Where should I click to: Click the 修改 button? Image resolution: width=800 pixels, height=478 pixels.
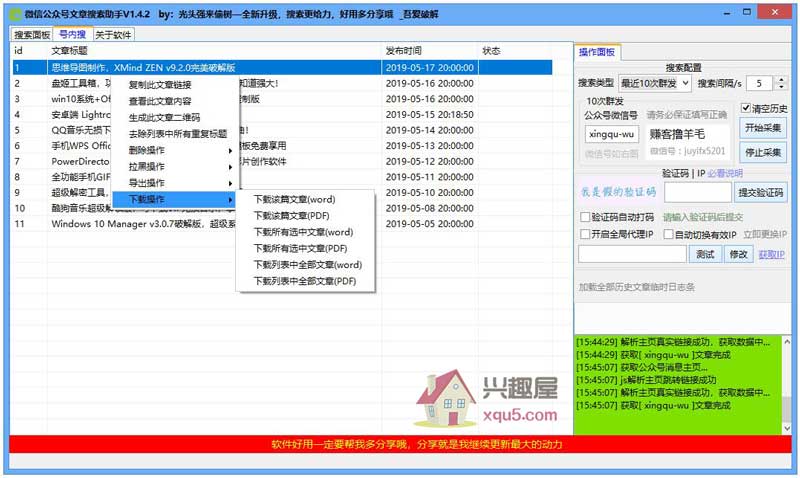click(738, 254)
